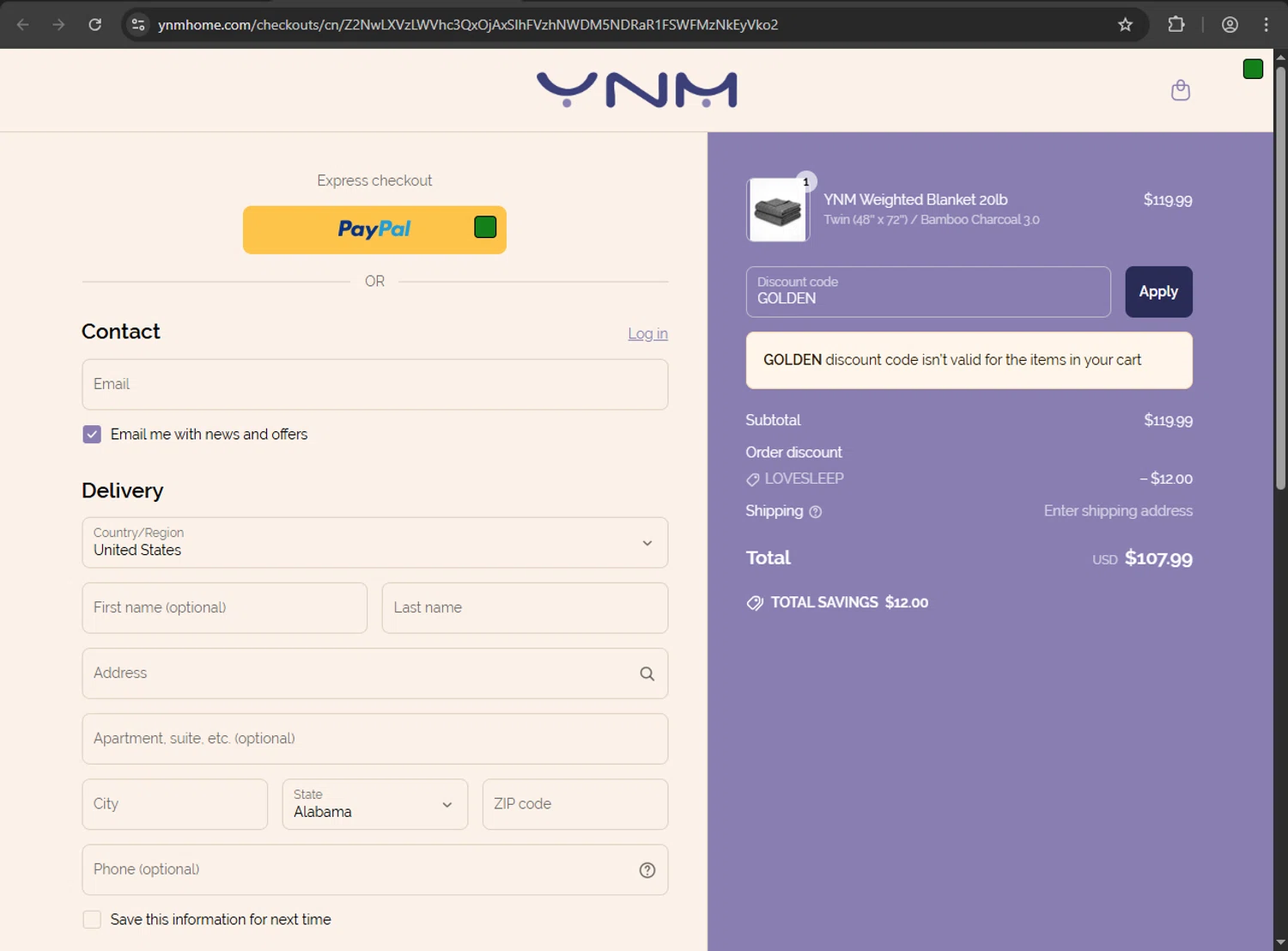Open the State dropdown showing Alabama
1288x951 pixels.
[375, 805]
